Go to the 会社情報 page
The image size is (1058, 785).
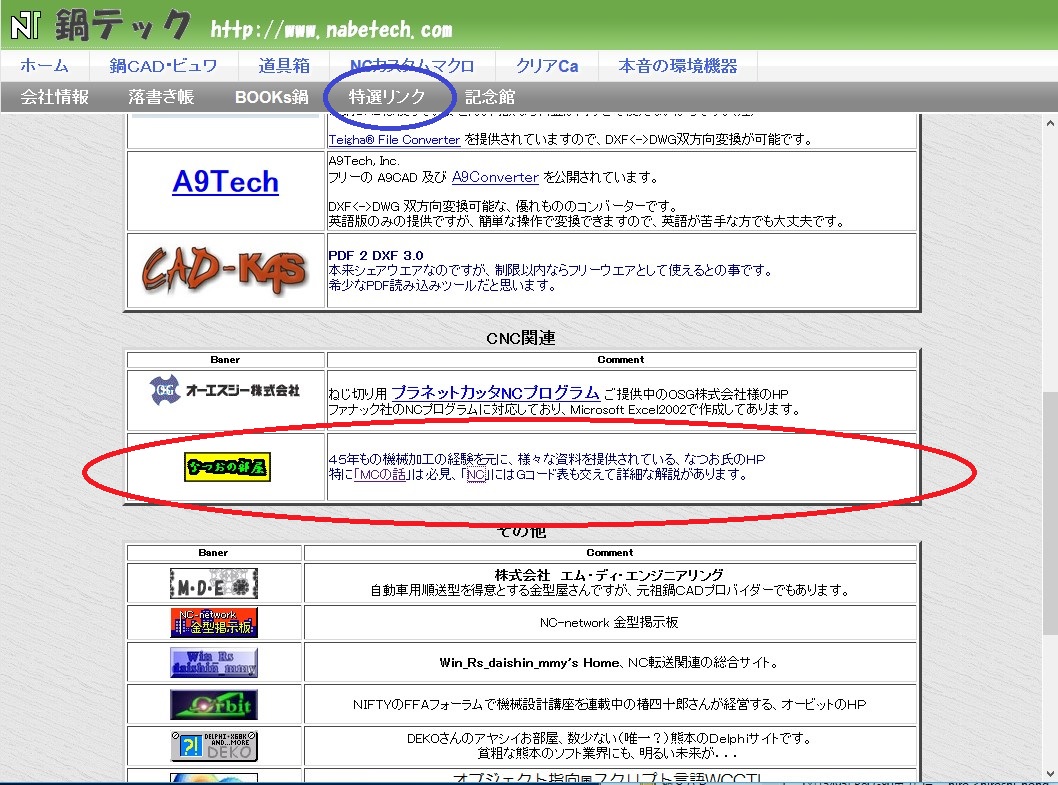pyautogui.click(x=55, y=97)
